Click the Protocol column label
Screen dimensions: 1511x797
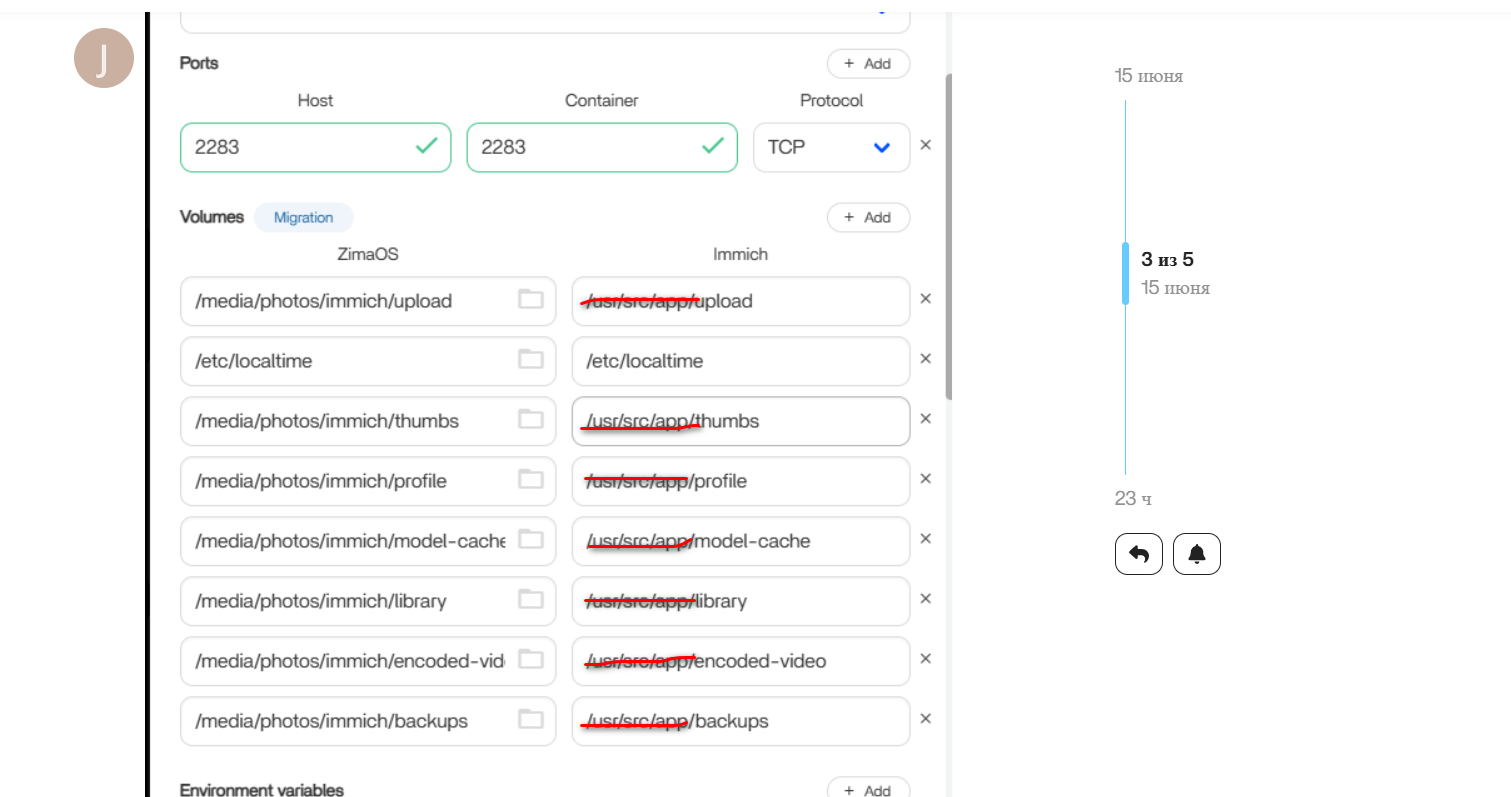pyautogui.click(x=832, y=100)
